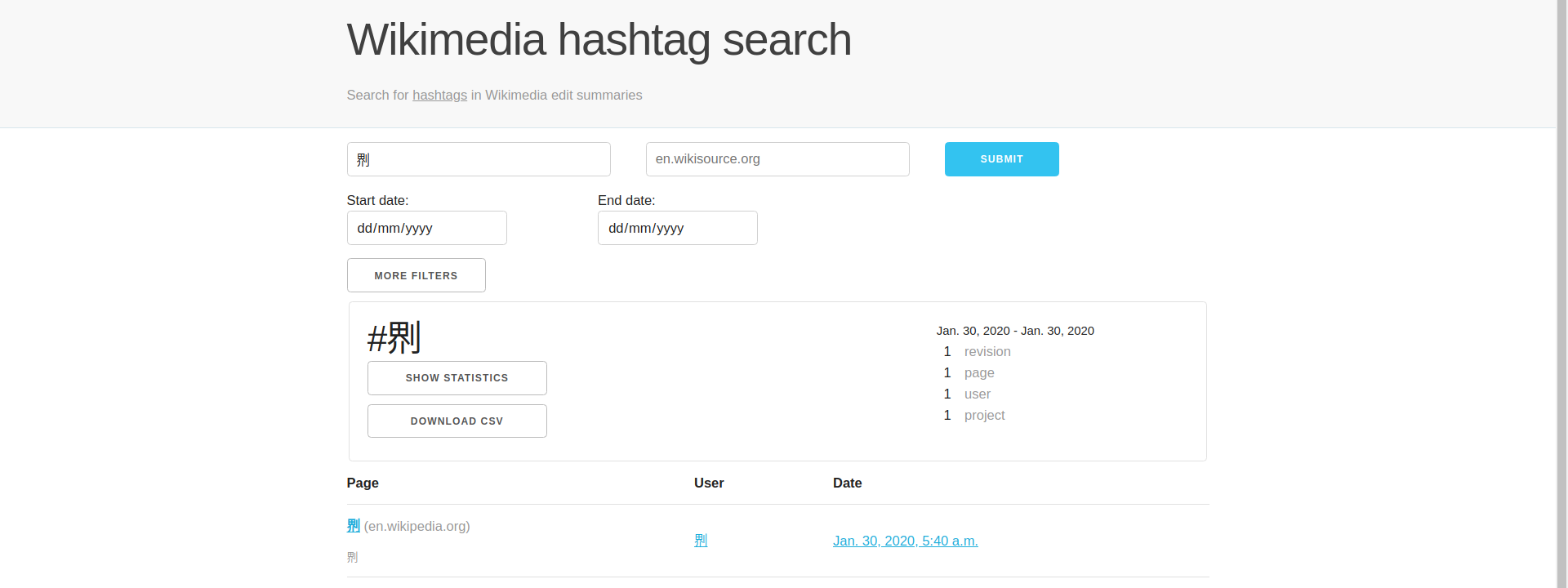Click the Page column header
This screenshot has width=1568, height=588.
[x=363, y=483]
